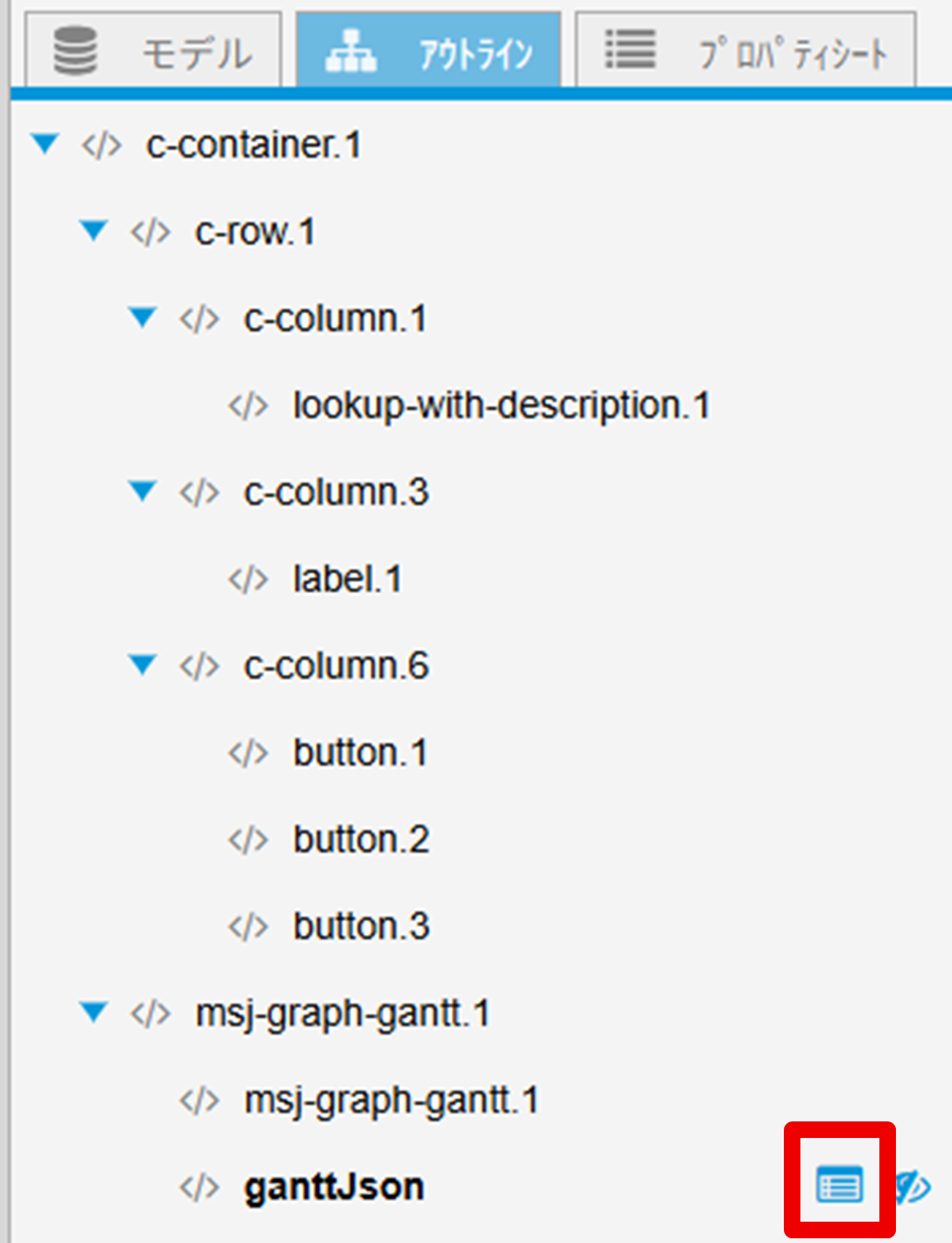Select button.1 in the outline
The image size is (952, 1243).
[x=360, y=753]
